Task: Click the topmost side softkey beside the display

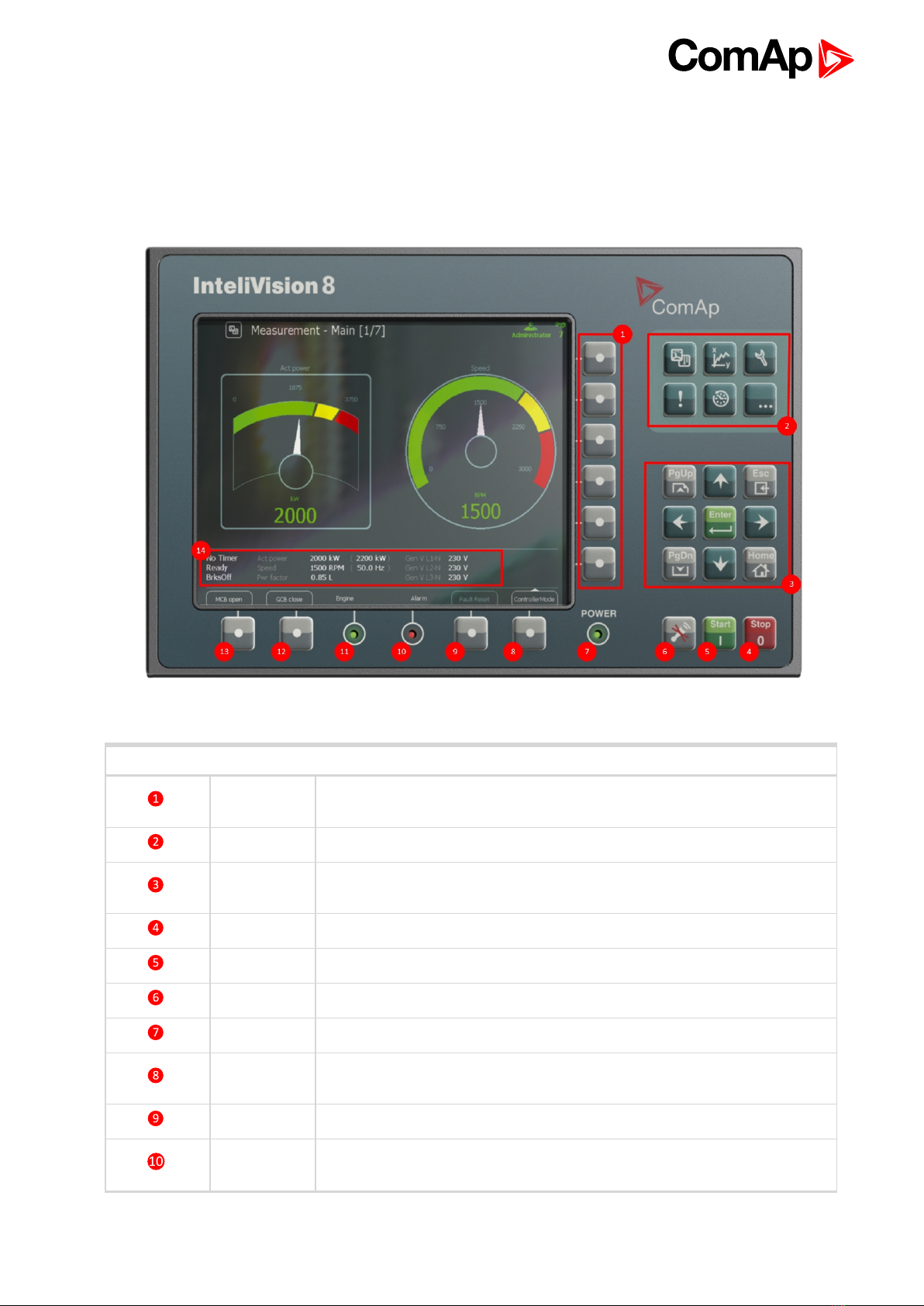Action: (x=599, y=359)
